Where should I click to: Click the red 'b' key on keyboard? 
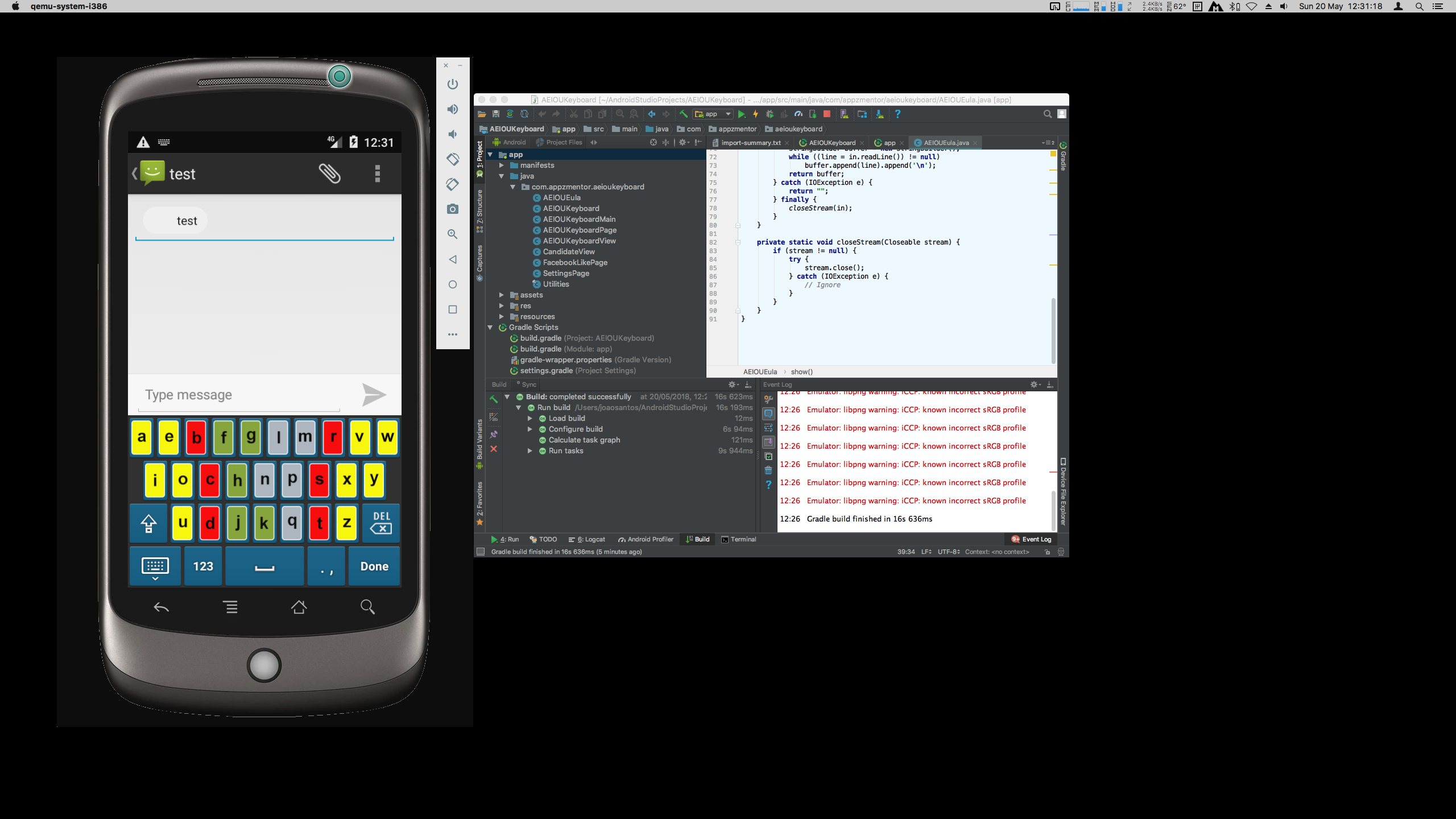coord(196,437)
